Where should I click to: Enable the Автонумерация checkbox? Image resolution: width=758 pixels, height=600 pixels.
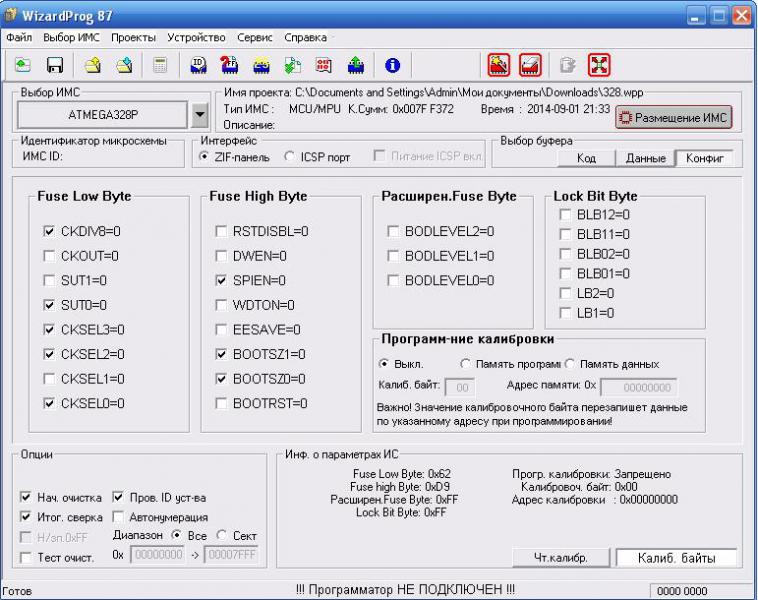tap(118, 517)
